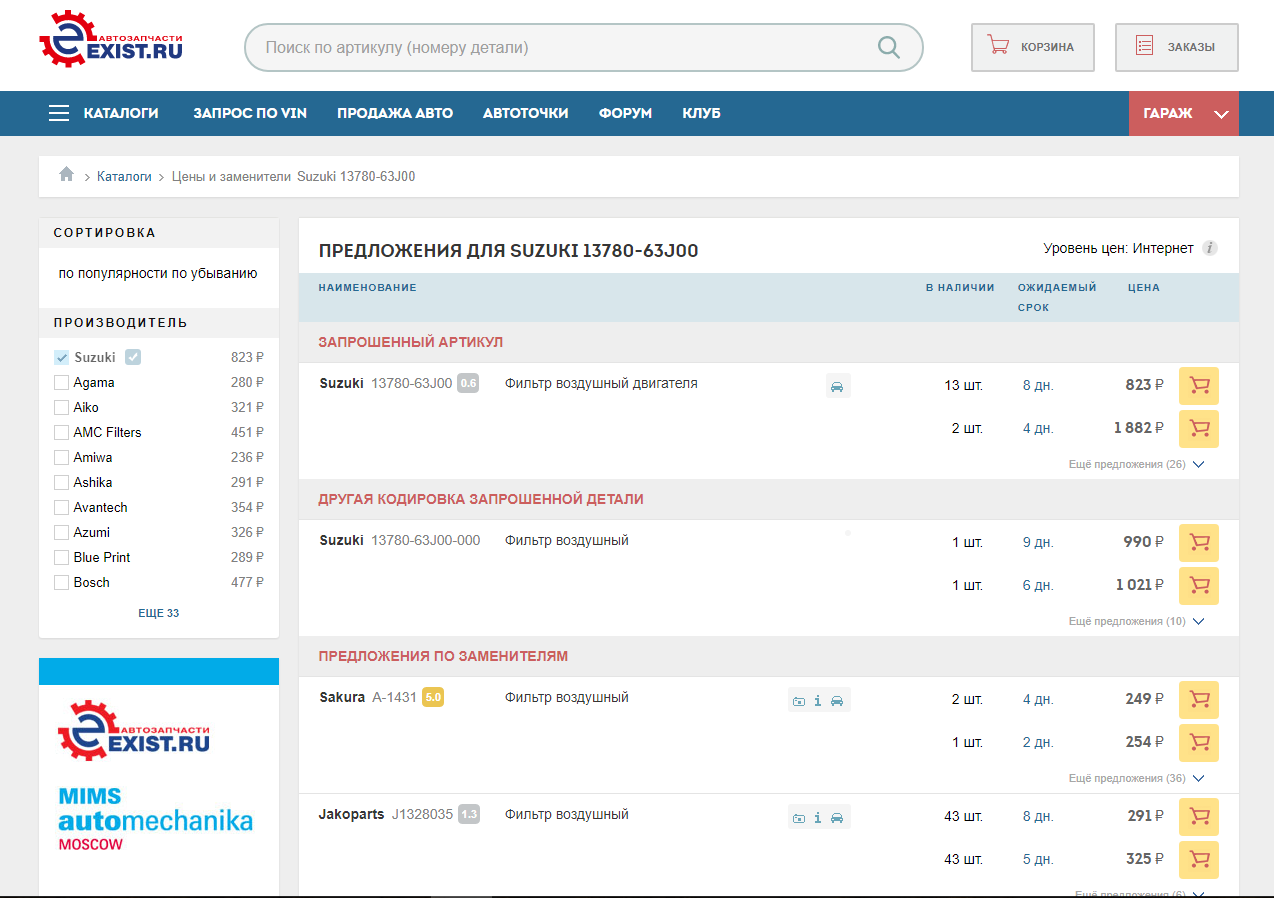Uncheck the Suzuki manufacturer filter
The width and height of the screenshot is (1274, 898).
[x=62, y=357]
